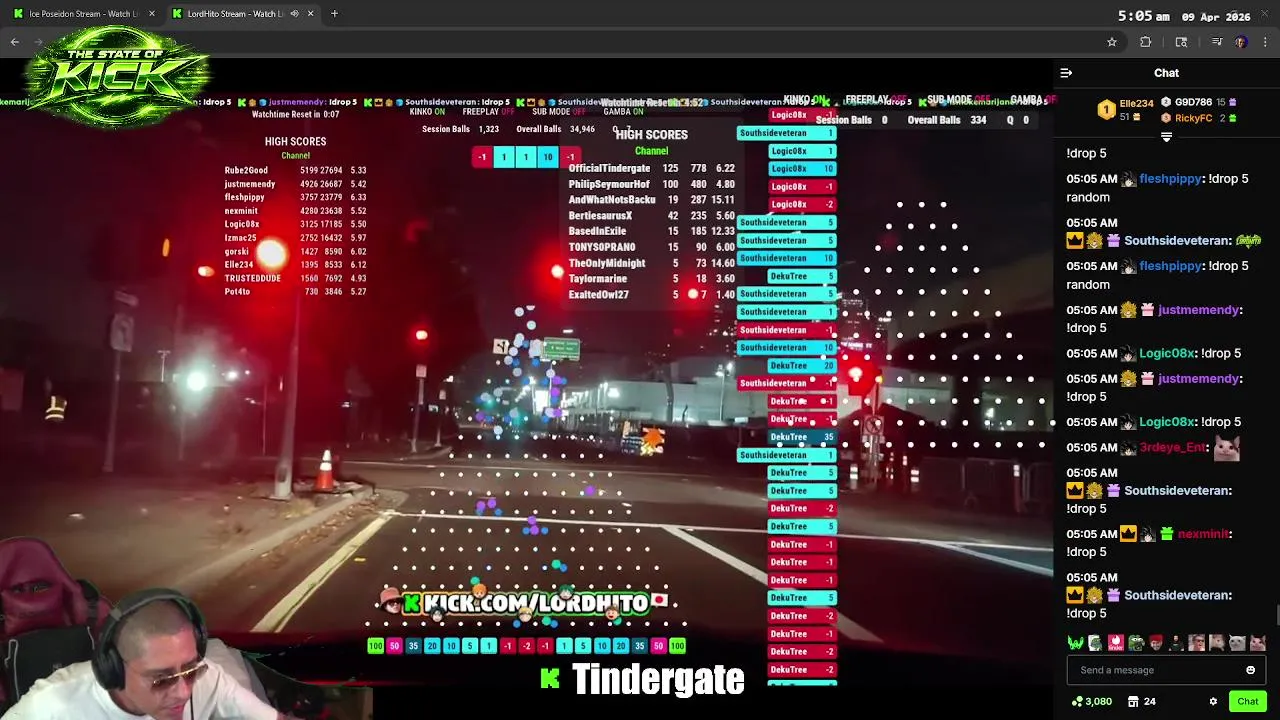Open G9D786 leaderboard entry
1280x720 pixels.
1200,102
